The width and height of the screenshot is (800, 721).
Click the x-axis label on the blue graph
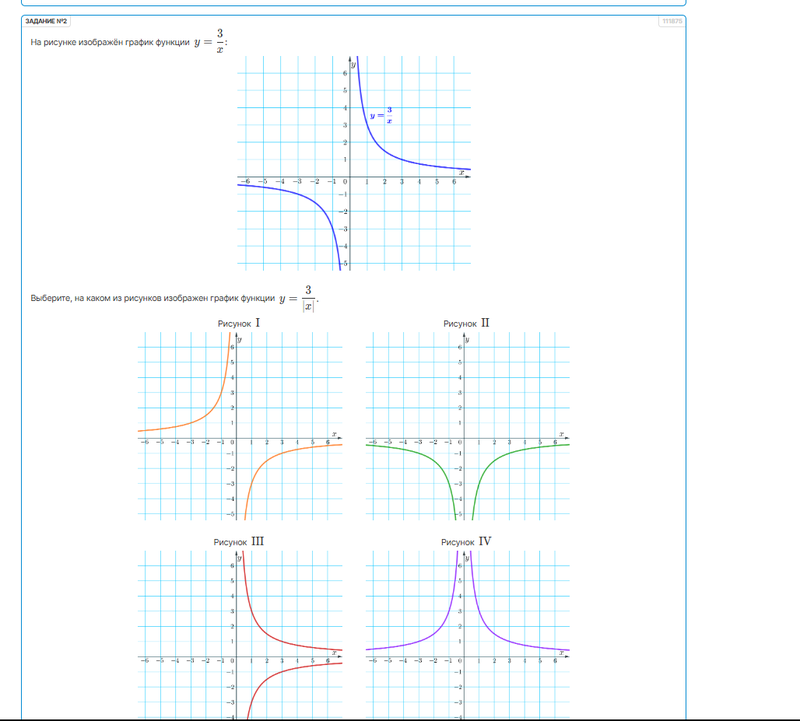coord(461,173)
